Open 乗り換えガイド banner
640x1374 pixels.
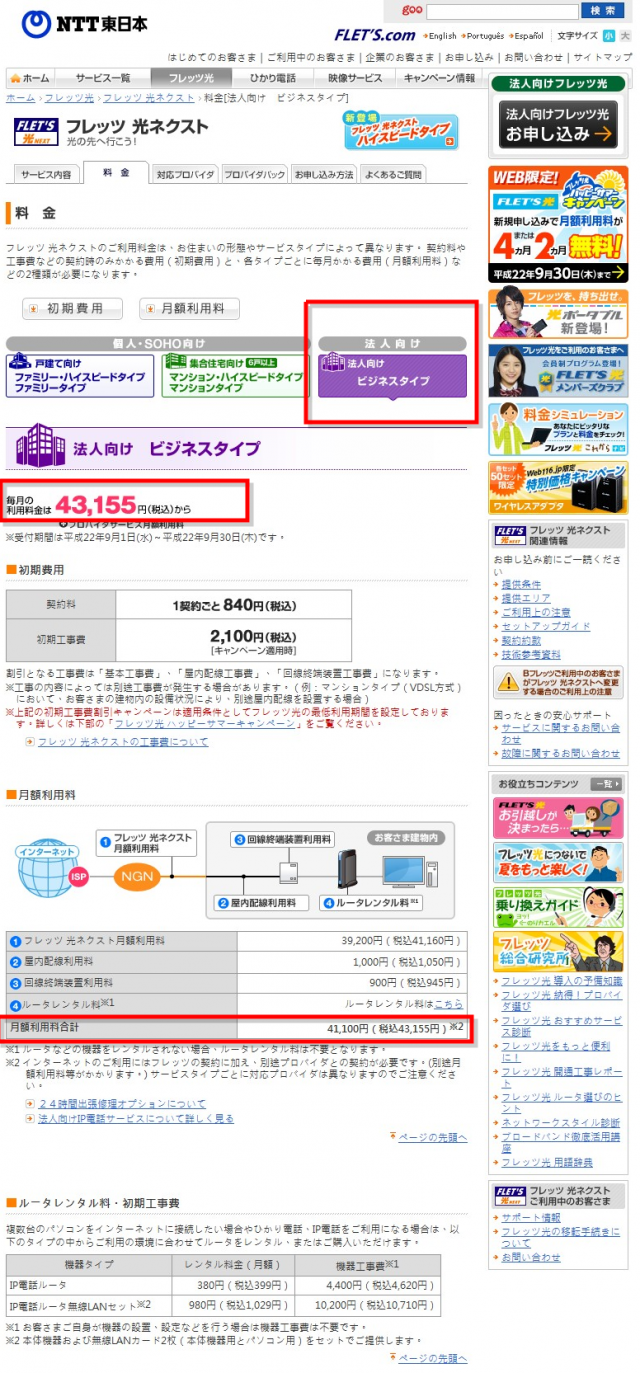pos(559,907)
